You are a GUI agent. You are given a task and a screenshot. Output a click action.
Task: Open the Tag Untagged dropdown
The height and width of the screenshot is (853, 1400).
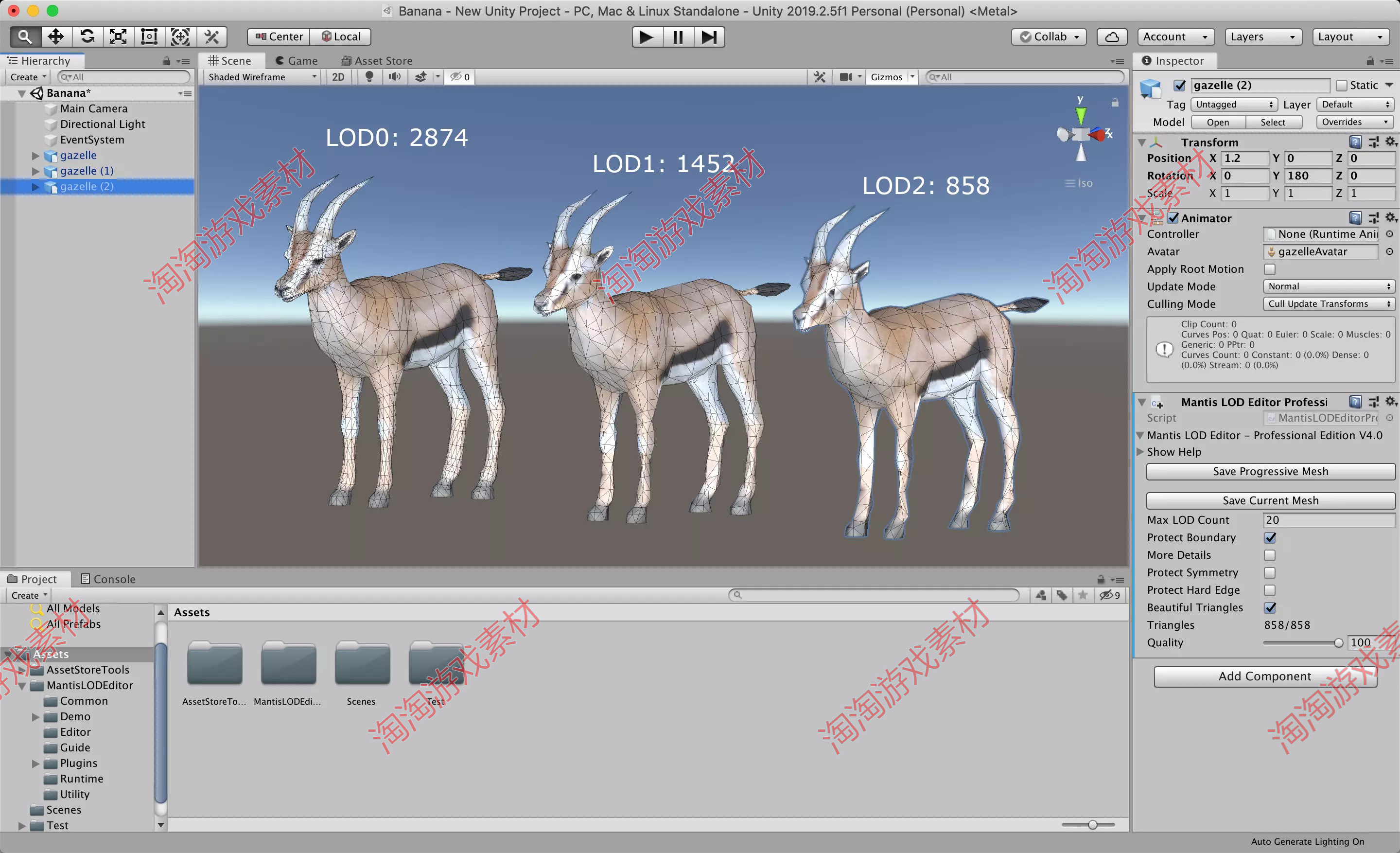1234,105
